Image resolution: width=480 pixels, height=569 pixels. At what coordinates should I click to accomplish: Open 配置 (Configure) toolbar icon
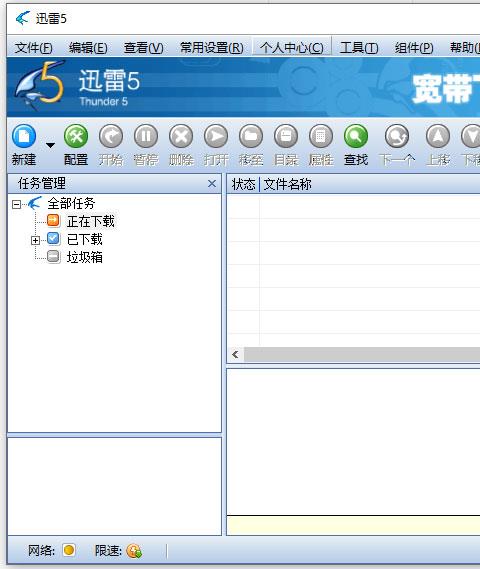click(x=76, y=136)
